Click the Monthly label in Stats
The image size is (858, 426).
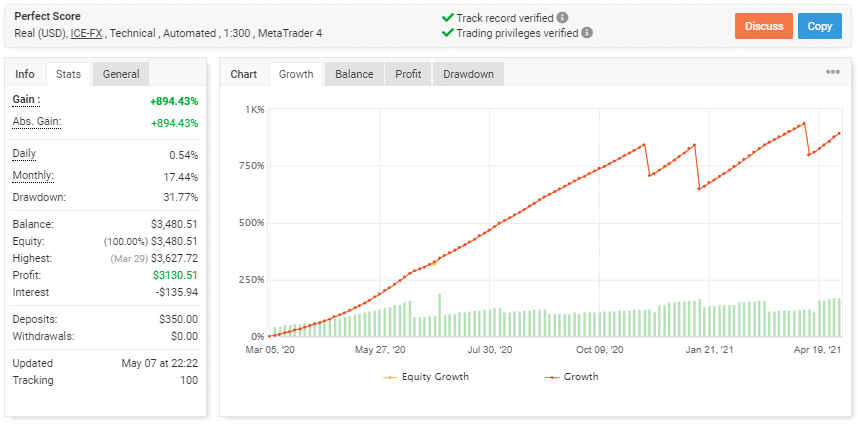tap(33, 176)
